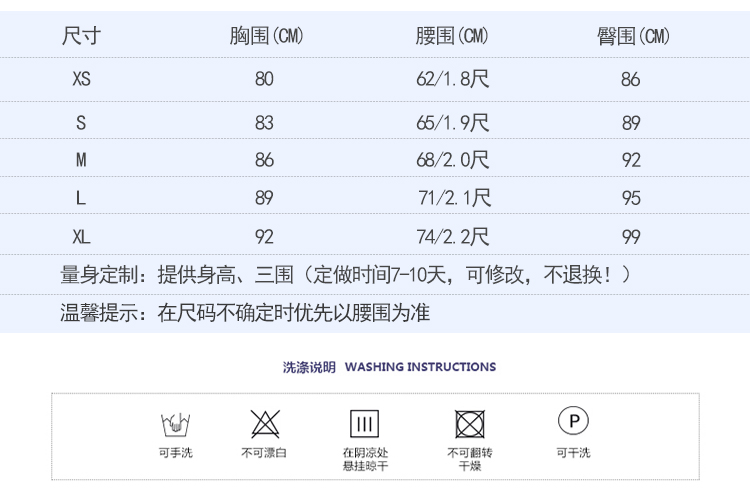Screen dimensions: 750x501
Task: Click the hand wash icon
Action: 176,422
